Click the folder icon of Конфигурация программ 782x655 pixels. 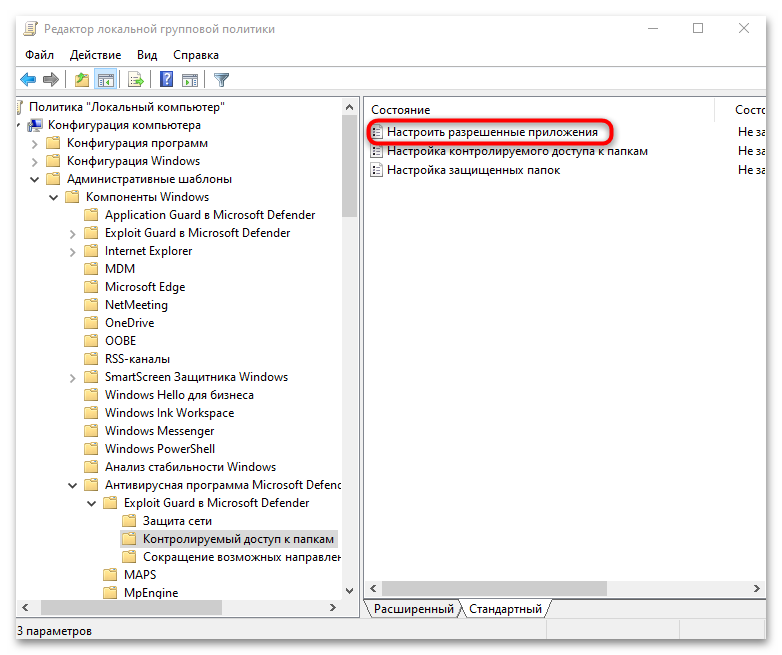pos(53,143)
